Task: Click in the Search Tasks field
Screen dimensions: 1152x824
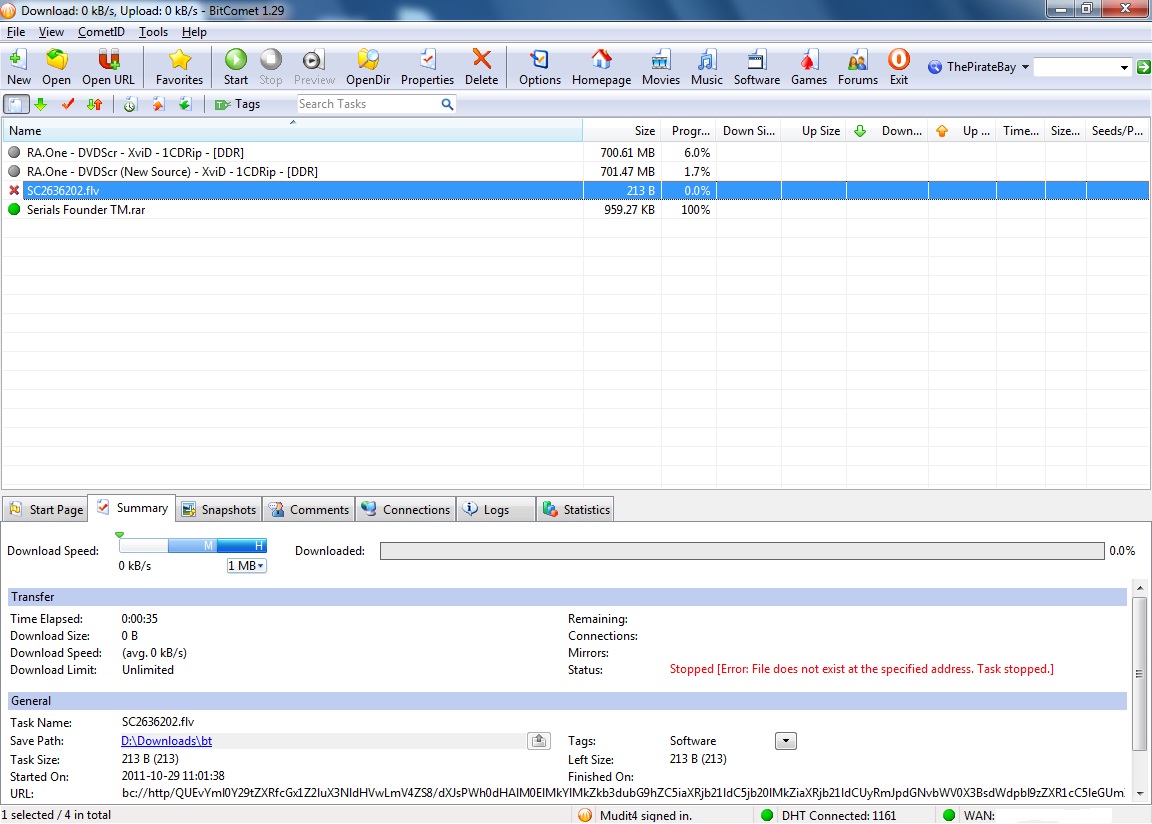Action: pyautogui.click(x=367, y=104)
